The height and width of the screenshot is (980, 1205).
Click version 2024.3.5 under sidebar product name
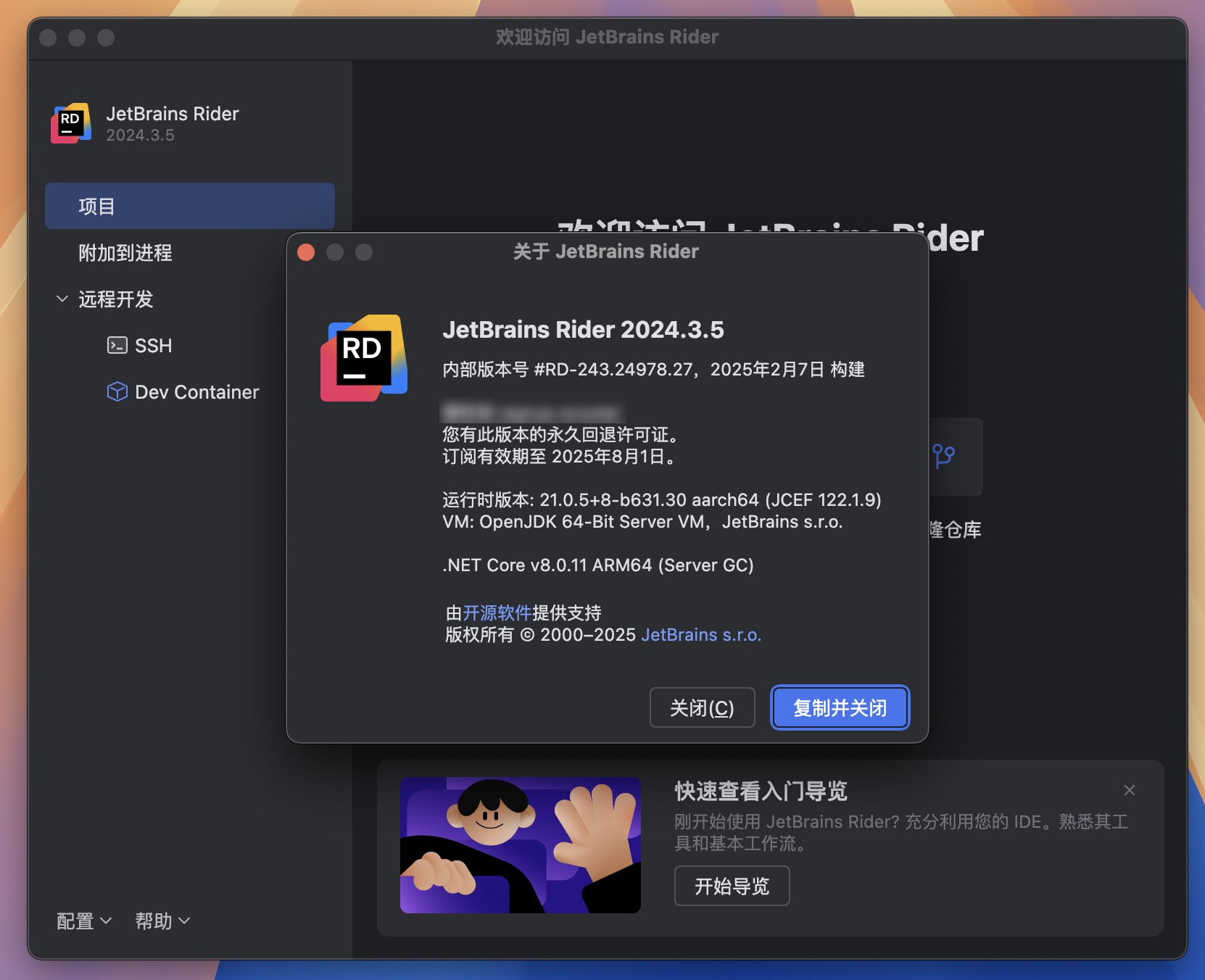[x=140, y=135]
